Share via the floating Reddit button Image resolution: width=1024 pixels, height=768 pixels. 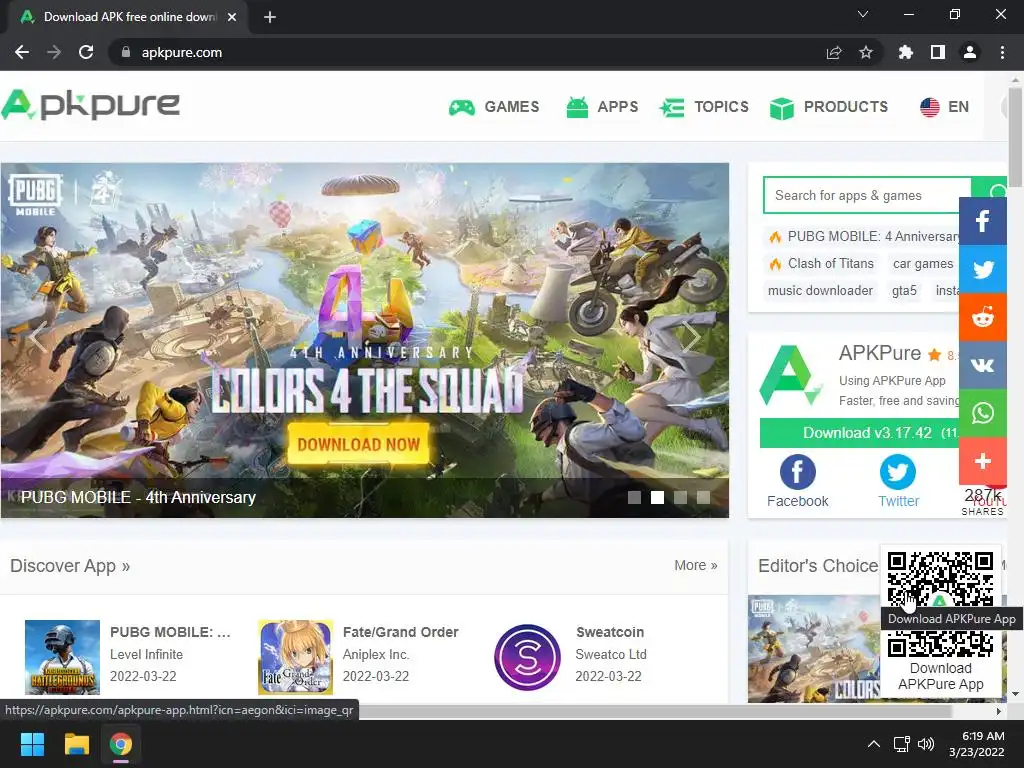tap(983, 317)
